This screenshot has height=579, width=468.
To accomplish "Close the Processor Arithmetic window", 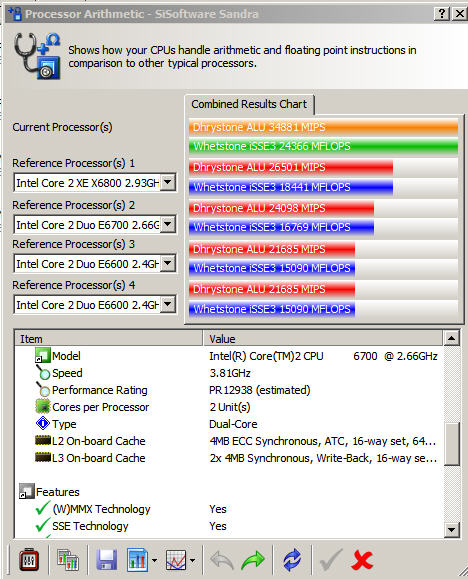I will pyautogui.click(x=460, y=14).
